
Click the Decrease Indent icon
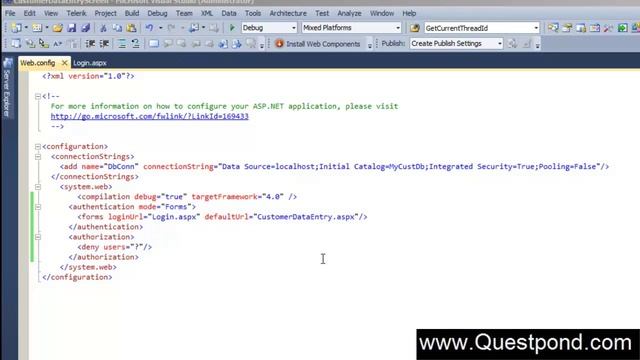tap(90, 43)
